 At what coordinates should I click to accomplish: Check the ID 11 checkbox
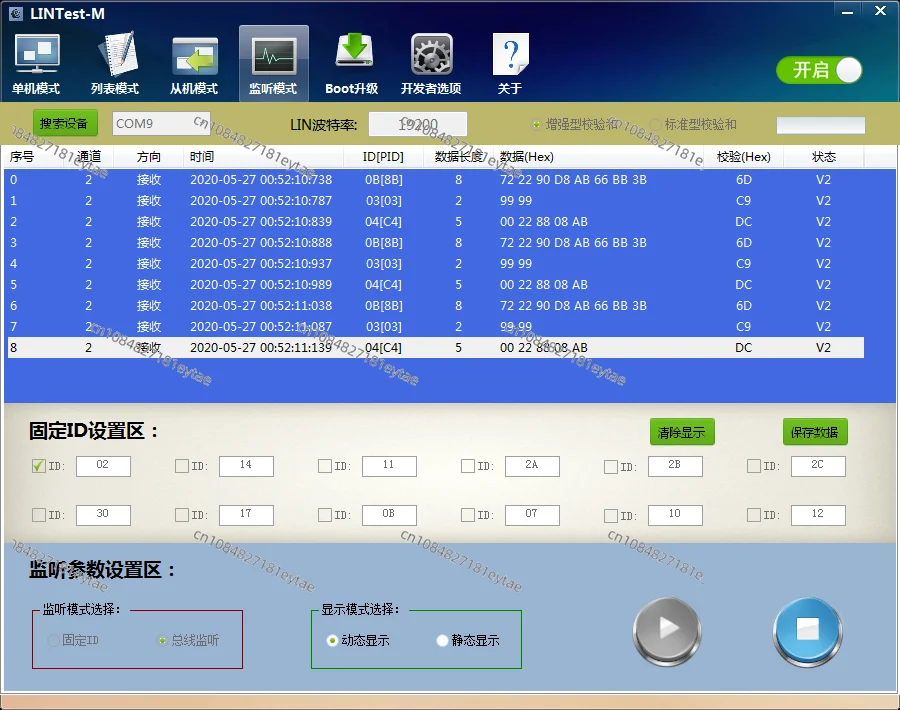point(325,466)
